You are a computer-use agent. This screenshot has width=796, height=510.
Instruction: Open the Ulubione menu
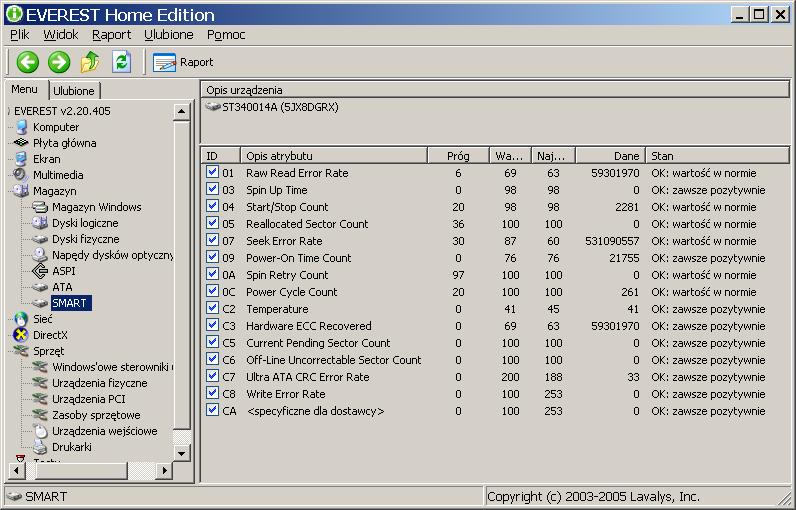[169, 35]
